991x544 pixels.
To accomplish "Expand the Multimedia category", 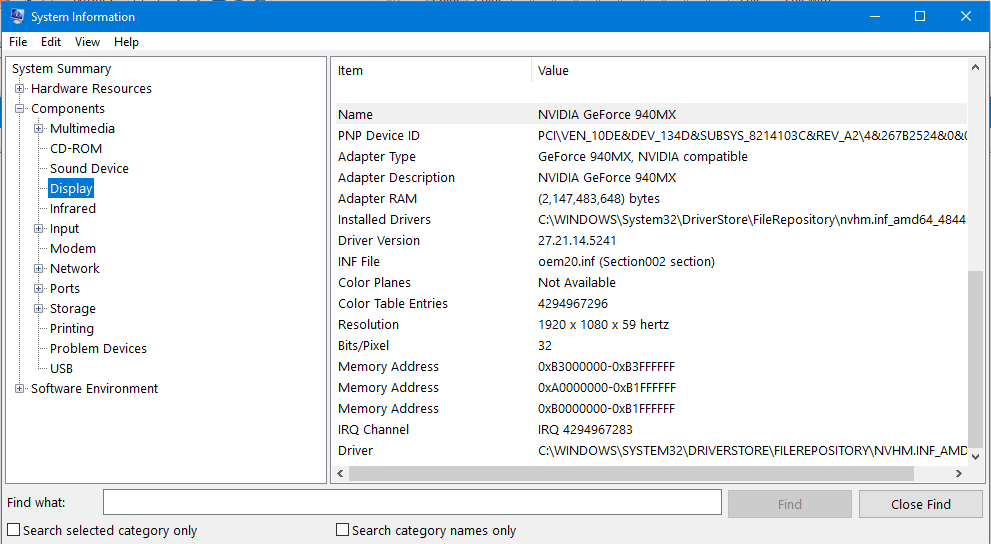I will (x=39, y=129).
